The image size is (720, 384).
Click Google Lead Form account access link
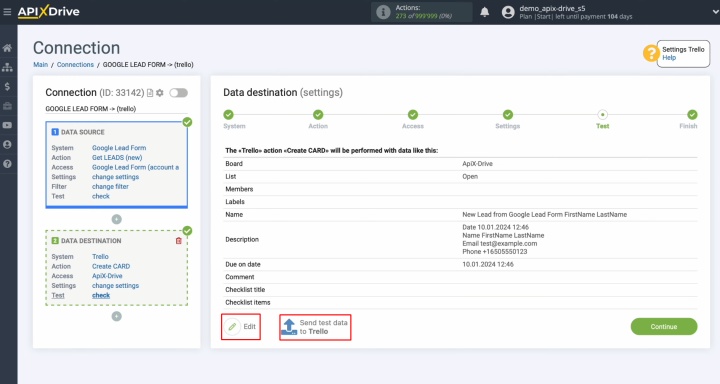135,167
